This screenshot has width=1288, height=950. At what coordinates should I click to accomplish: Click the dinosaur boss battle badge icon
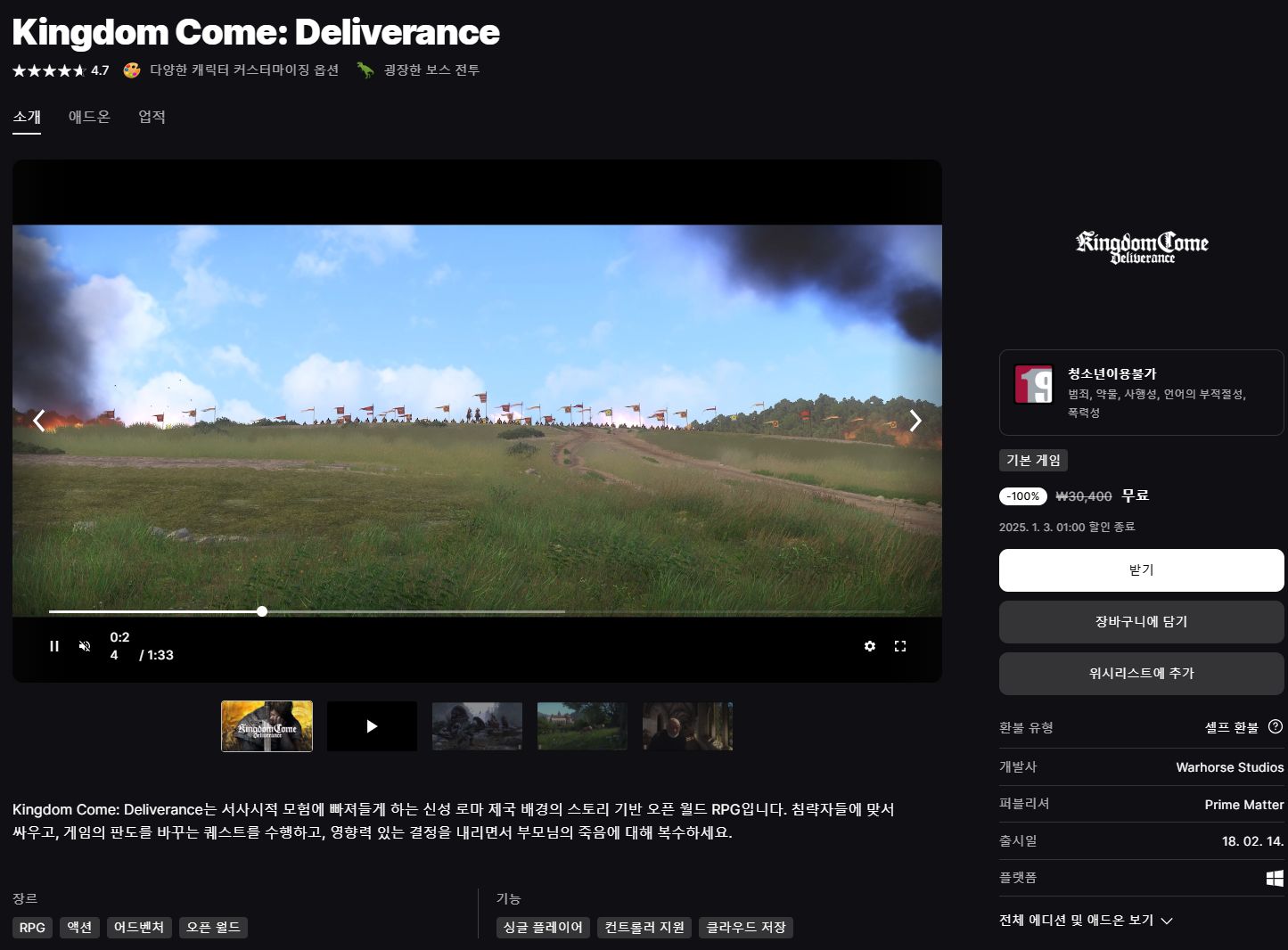[x=365, y=70]
